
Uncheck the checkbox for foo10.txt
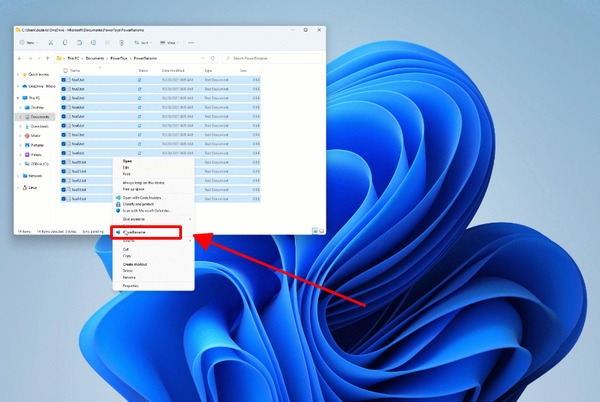pyautogui.click(x=64, y=163)
